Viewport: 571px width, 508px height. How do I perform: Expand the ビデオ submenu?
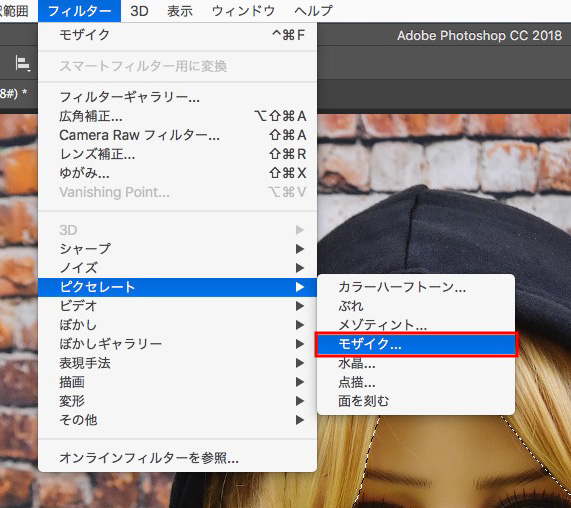[177, 306]
